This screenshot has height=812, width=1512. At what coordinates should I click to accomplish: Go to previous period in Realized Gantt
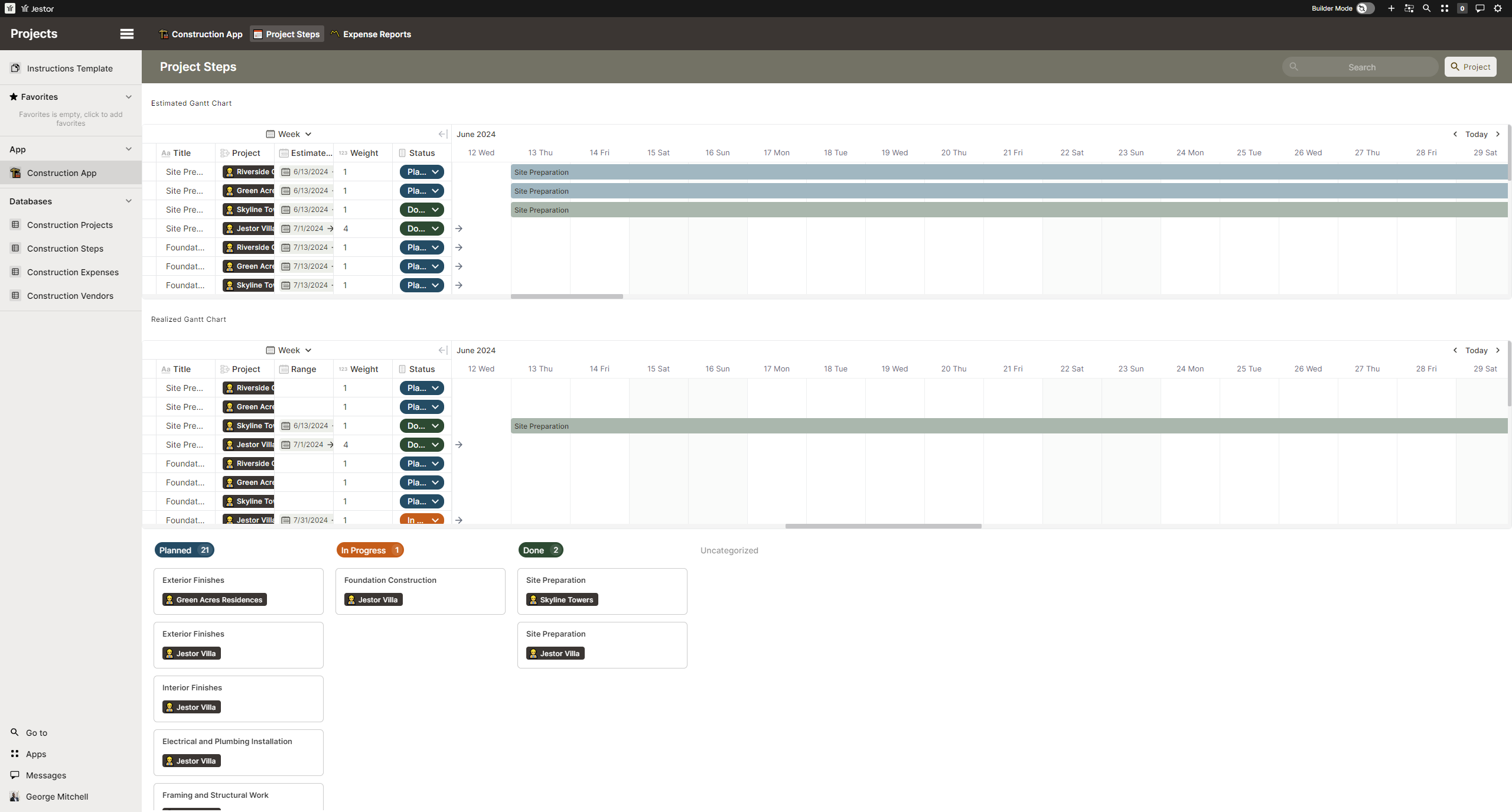(1455, 350)
